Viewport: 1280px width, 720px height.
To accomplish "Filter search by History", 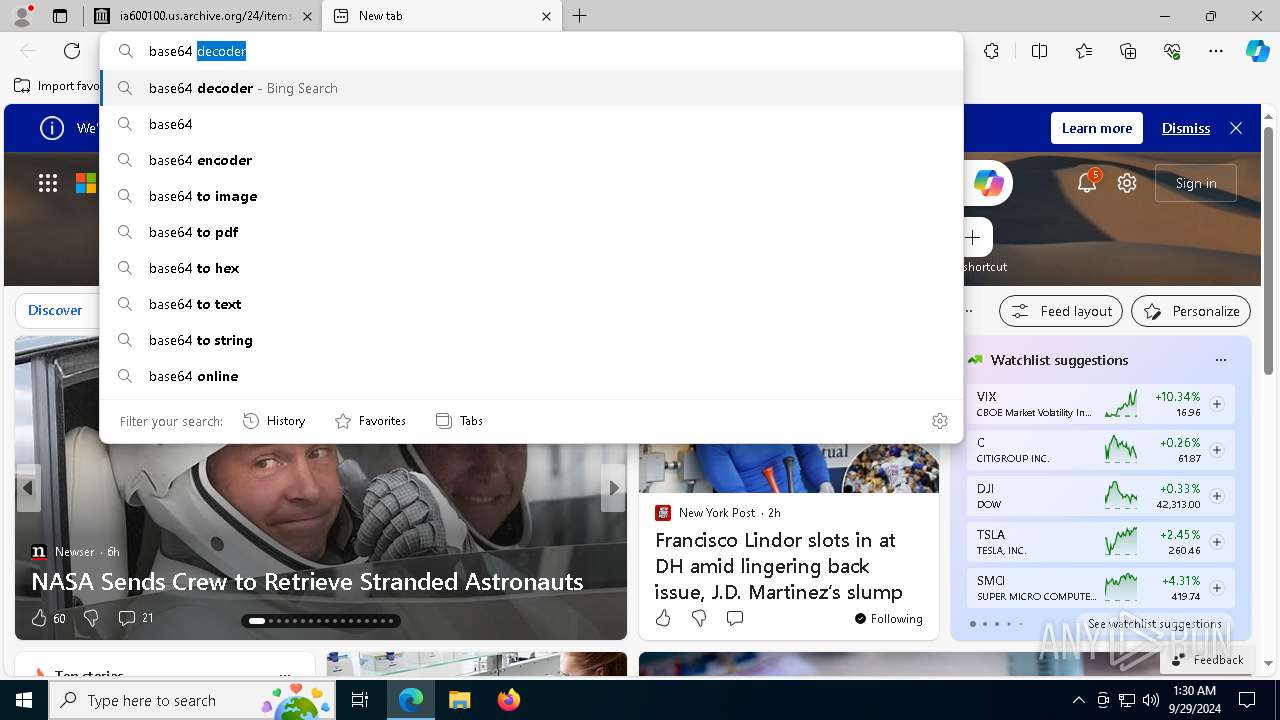I will click(x=274, y=421).
